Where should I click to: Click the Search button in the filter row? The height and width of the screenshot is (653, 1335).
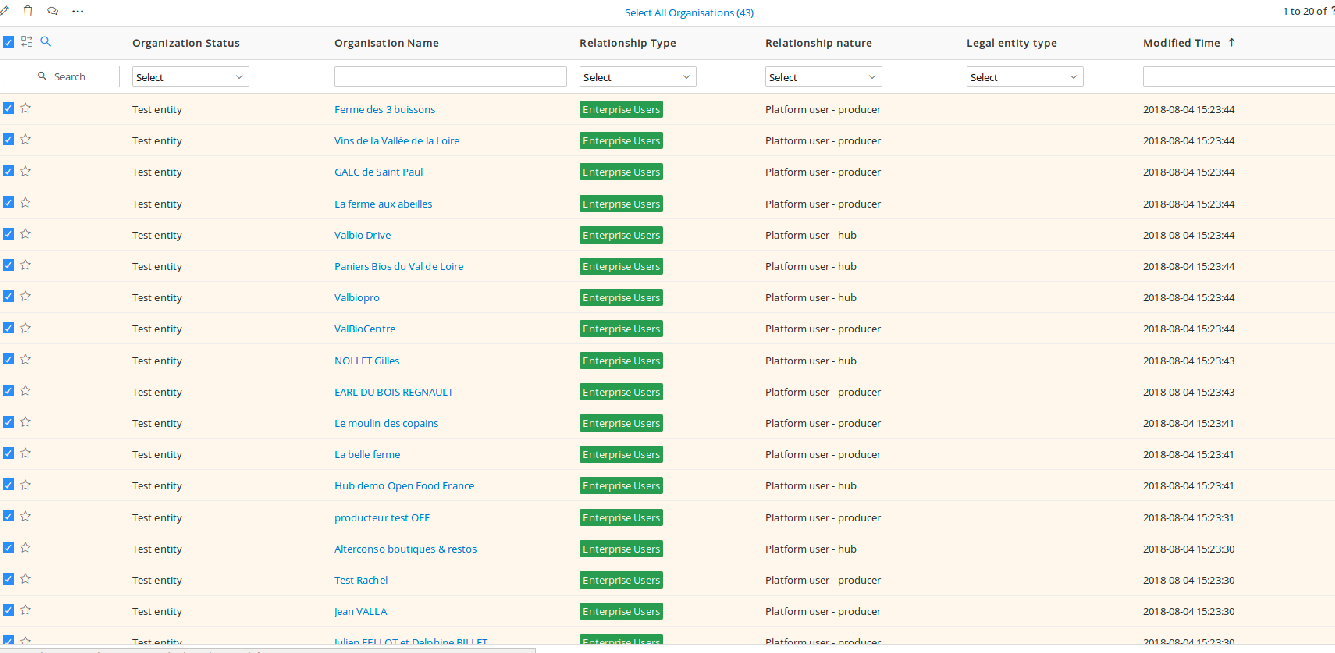61,76
